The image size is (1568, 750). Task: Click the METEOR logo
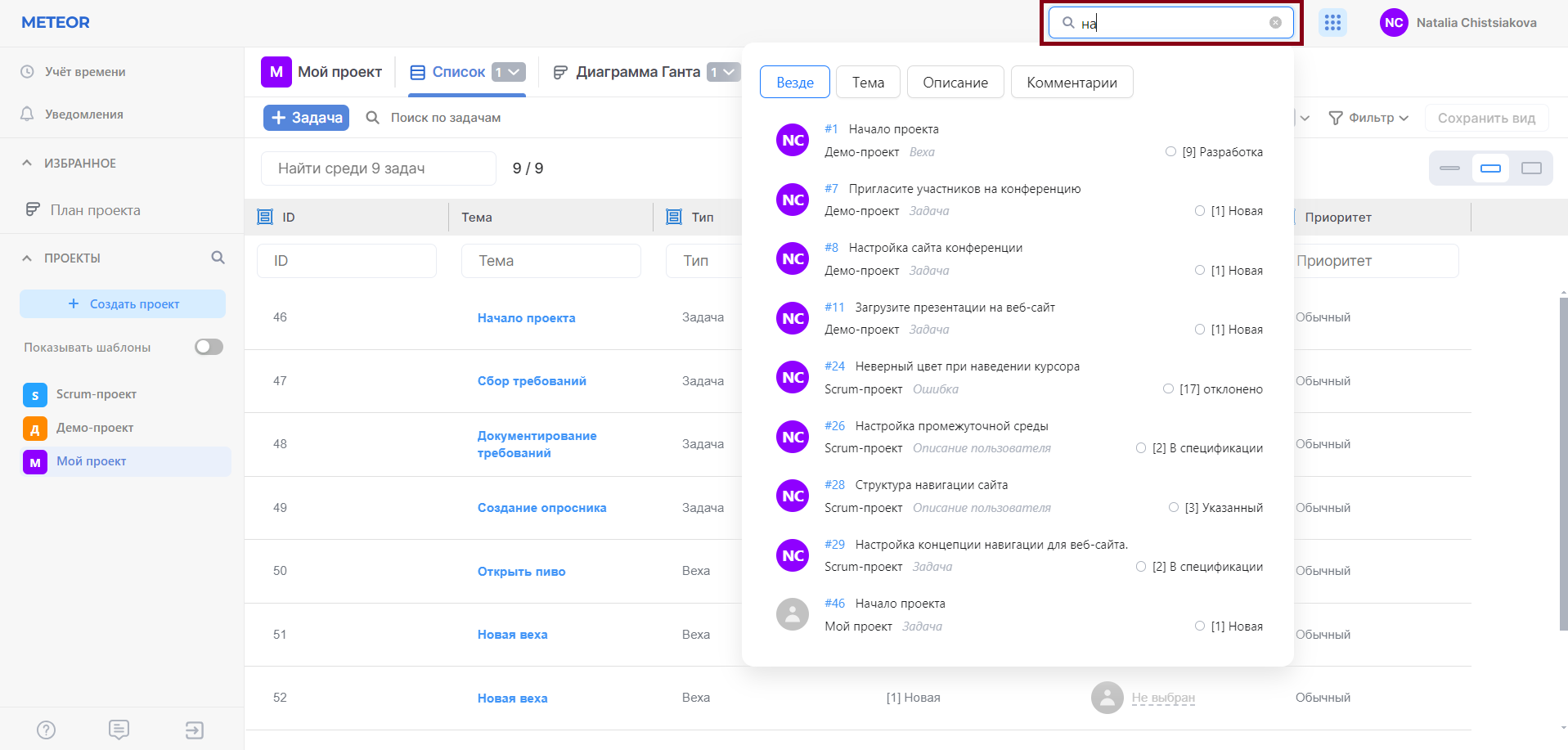coord(56,23)
